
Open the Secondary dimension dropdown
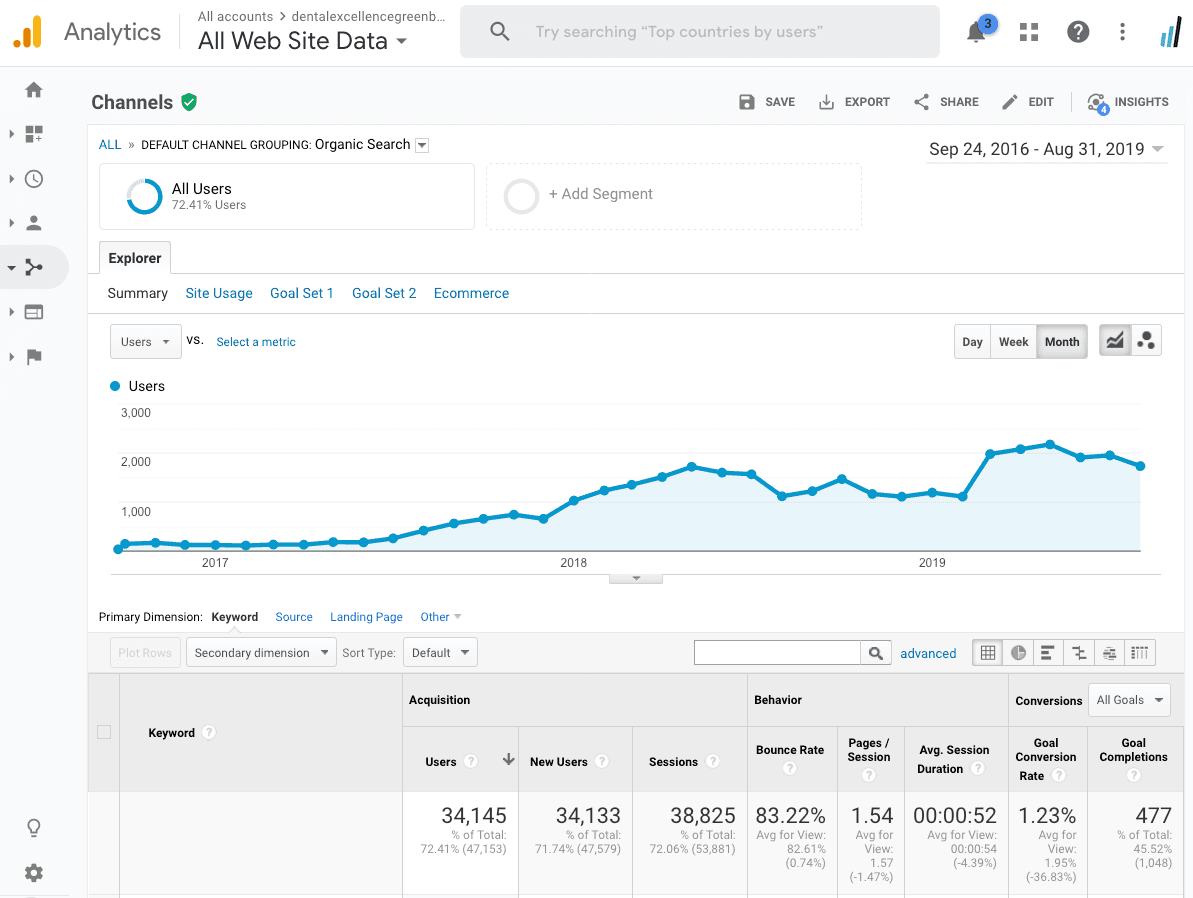click(261, 651)
